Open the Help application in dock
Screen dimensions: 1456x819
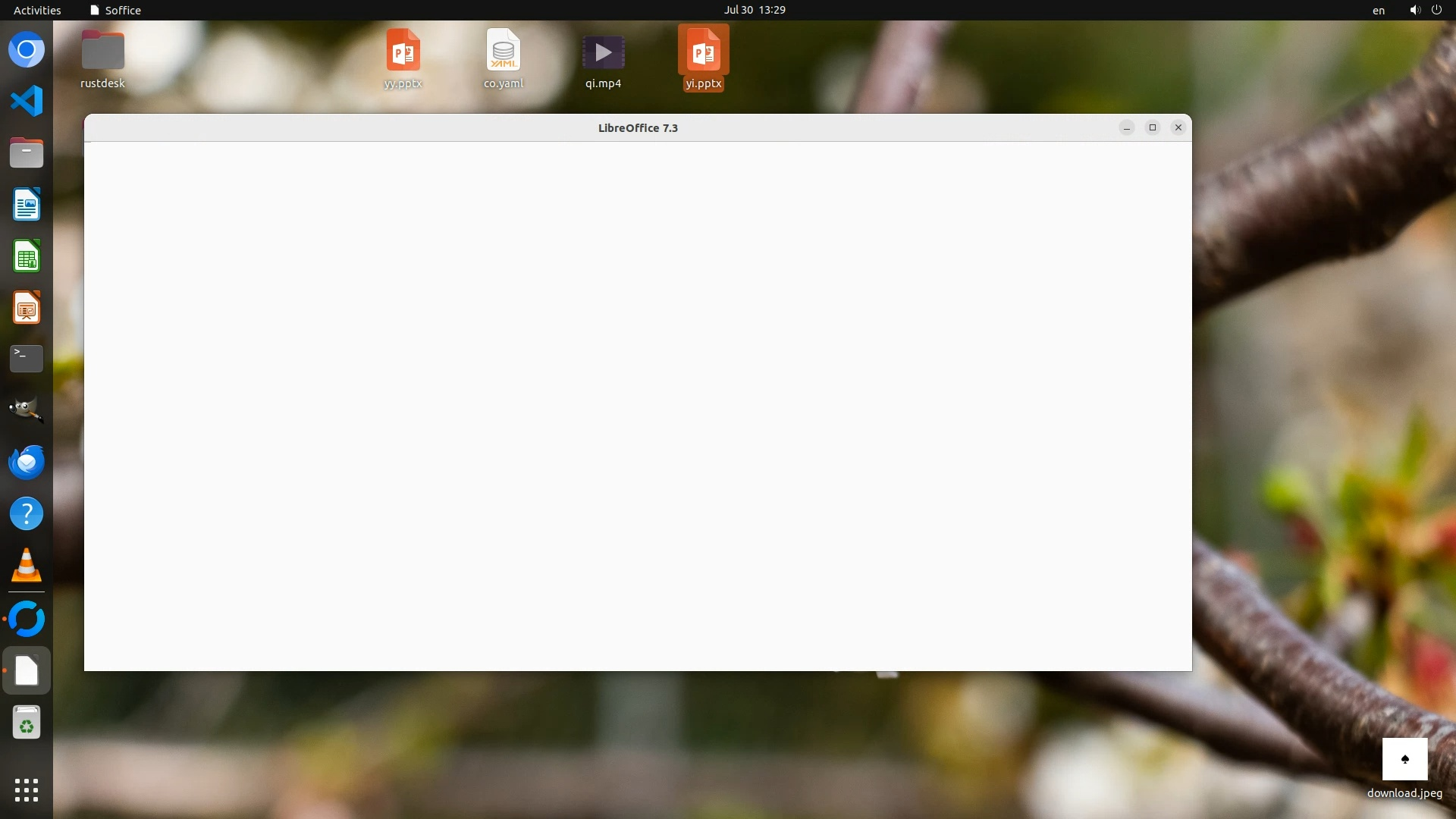(x=27, y=514)
